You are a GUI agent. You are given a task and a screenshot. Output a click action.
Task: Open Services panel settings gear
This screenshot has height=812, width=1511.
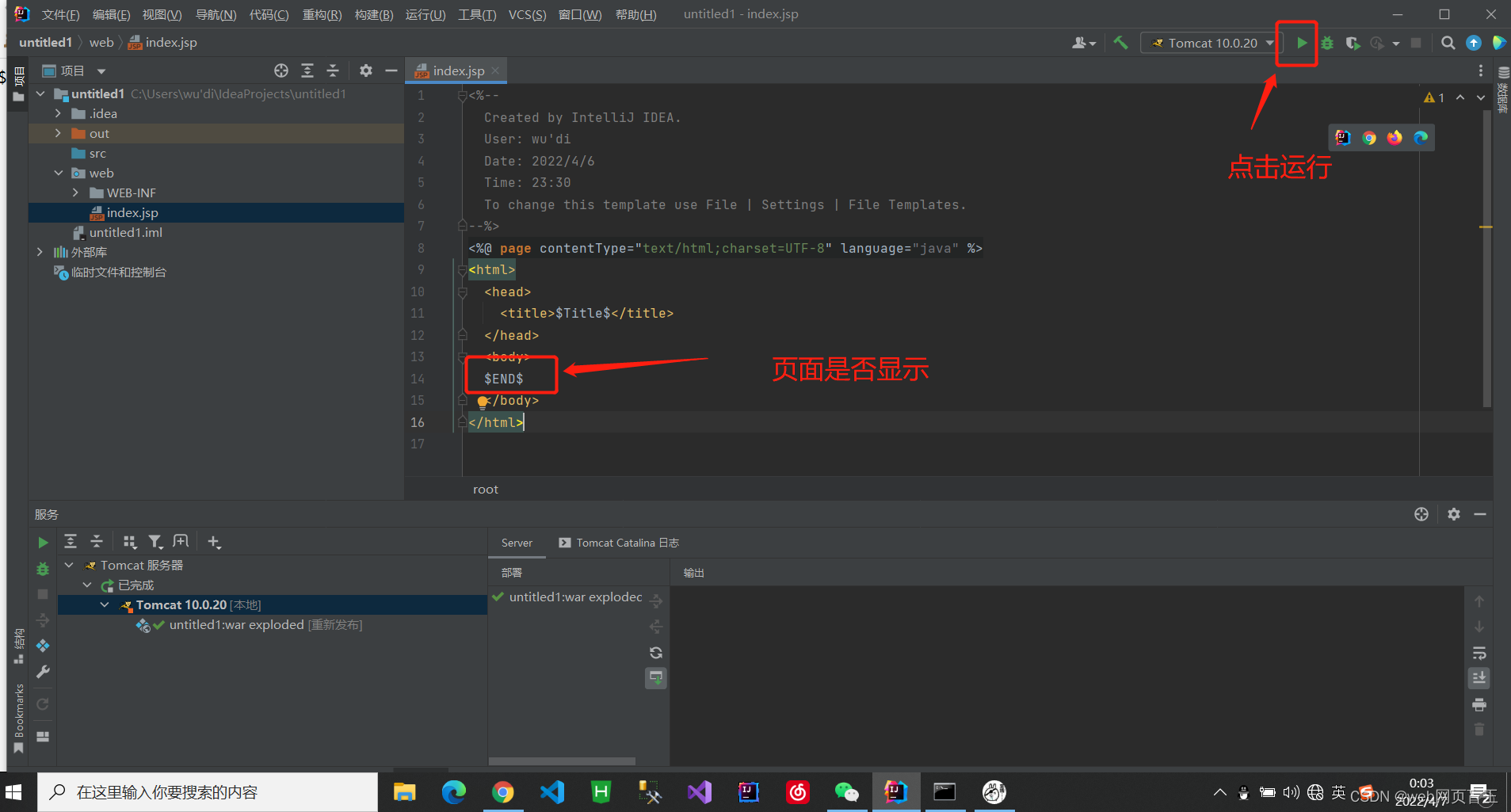pos(1453,514)
